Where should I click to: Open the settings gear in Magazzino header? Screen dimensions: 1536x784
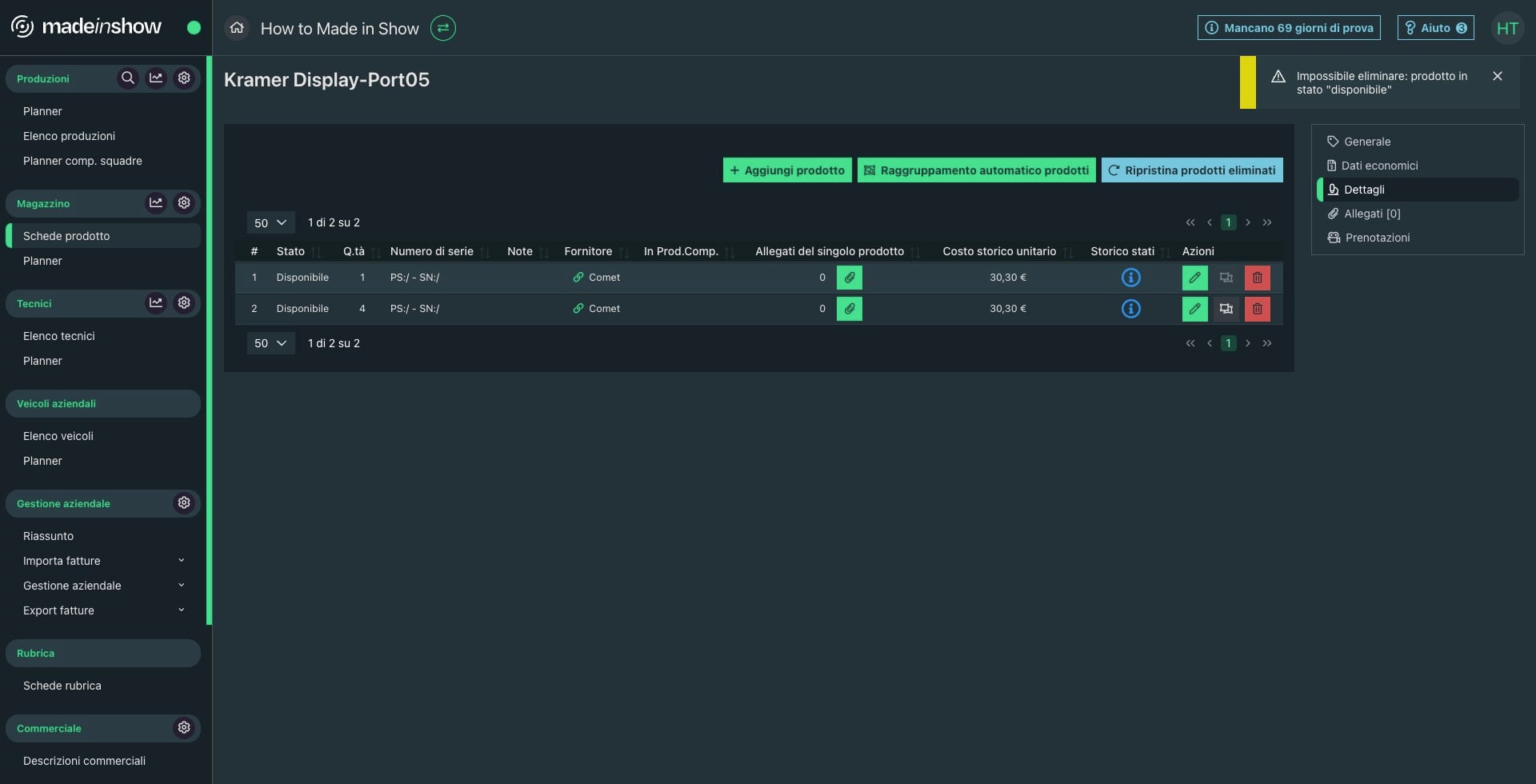(x=184, y=203)
